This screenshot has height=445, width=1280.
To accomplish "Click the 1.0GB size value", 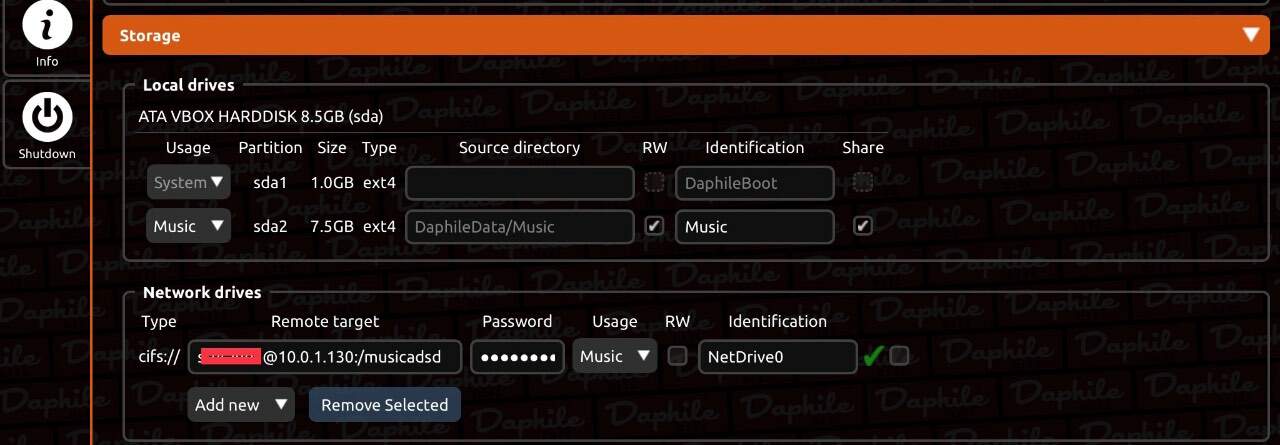I will point(332,183).
